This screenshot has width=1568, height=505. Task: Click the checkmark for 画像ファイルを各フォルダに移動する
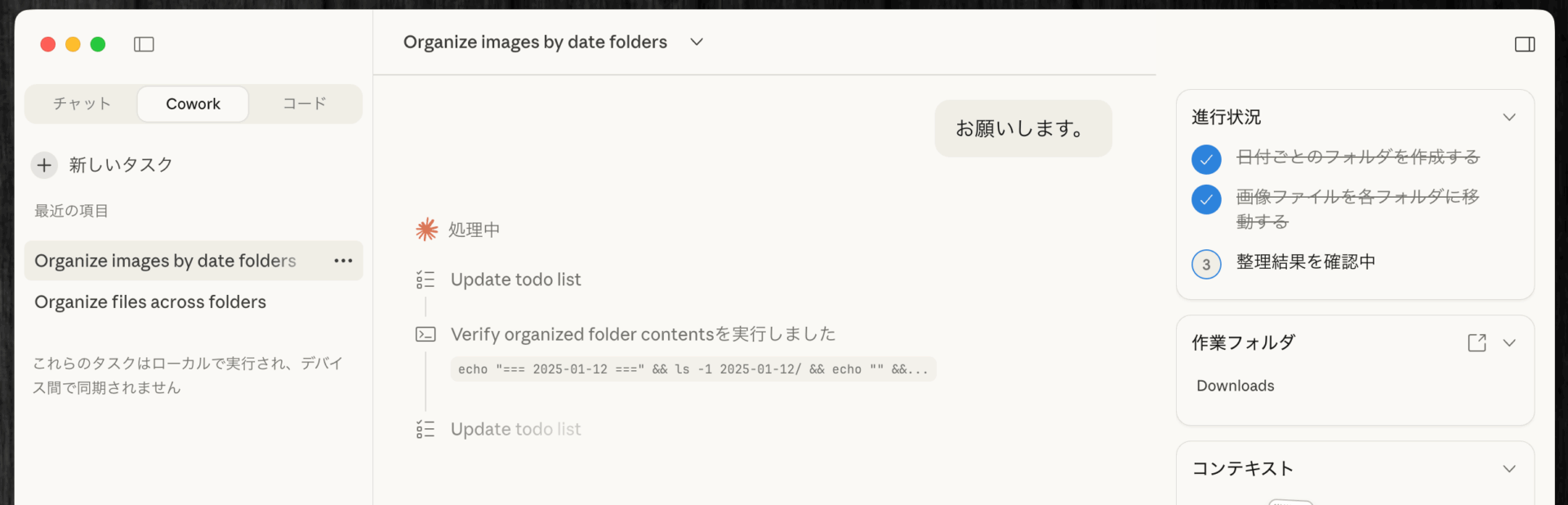pyautogui.click(x=1206, y=199)
